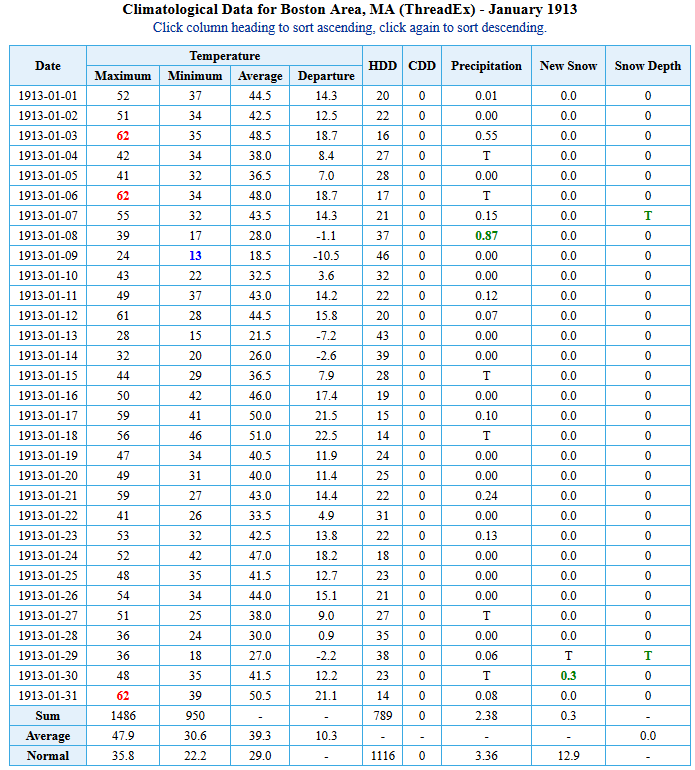The image size is (695, 770).
Task: Click precipitation 0.15 on 1913-01-07
Action: tap(486, 216)
